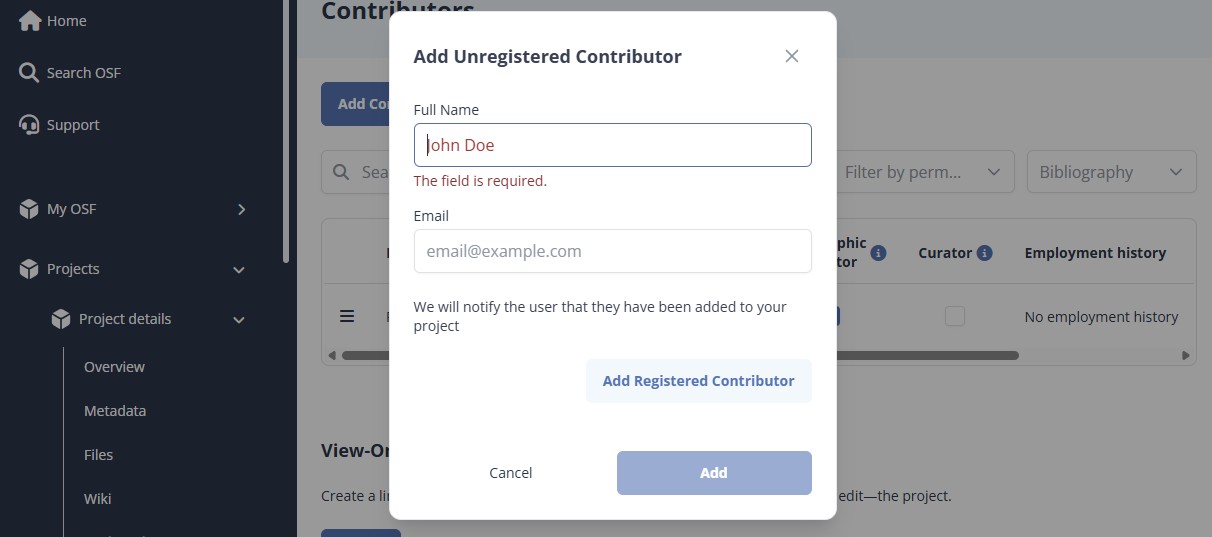Click the Search OSF magnifier icon
Viewport: 1212px width, 537px height.
(29, 73)
